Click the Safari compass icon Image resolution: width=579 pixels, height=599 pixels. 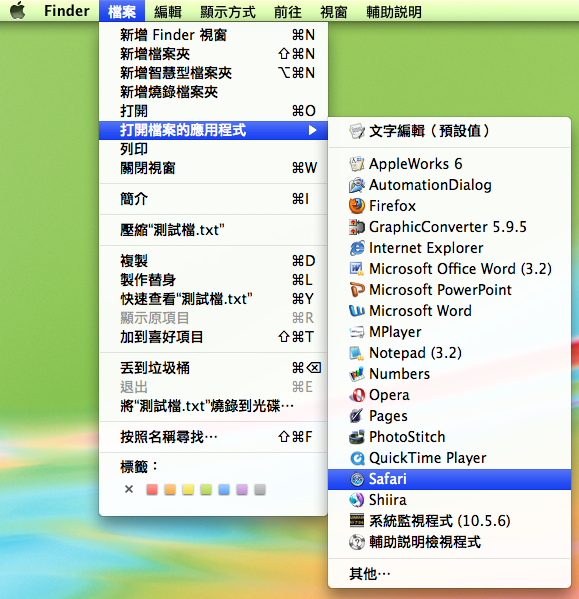357,479
